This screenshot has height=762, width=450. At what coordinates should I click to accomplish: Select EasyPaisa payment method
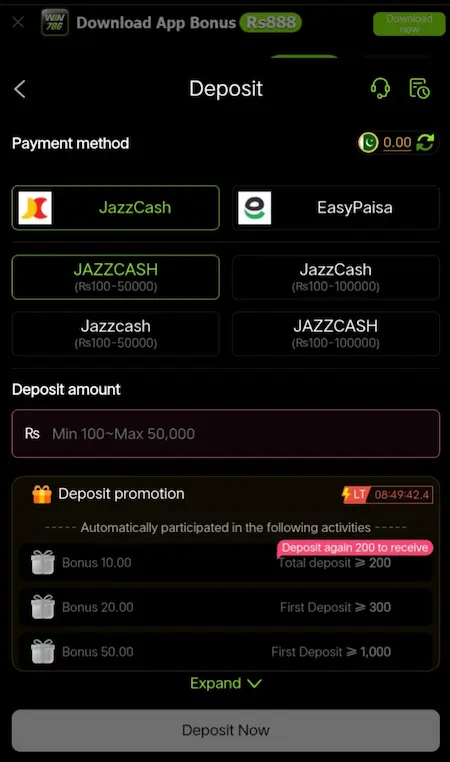click(x=336, y=208)
